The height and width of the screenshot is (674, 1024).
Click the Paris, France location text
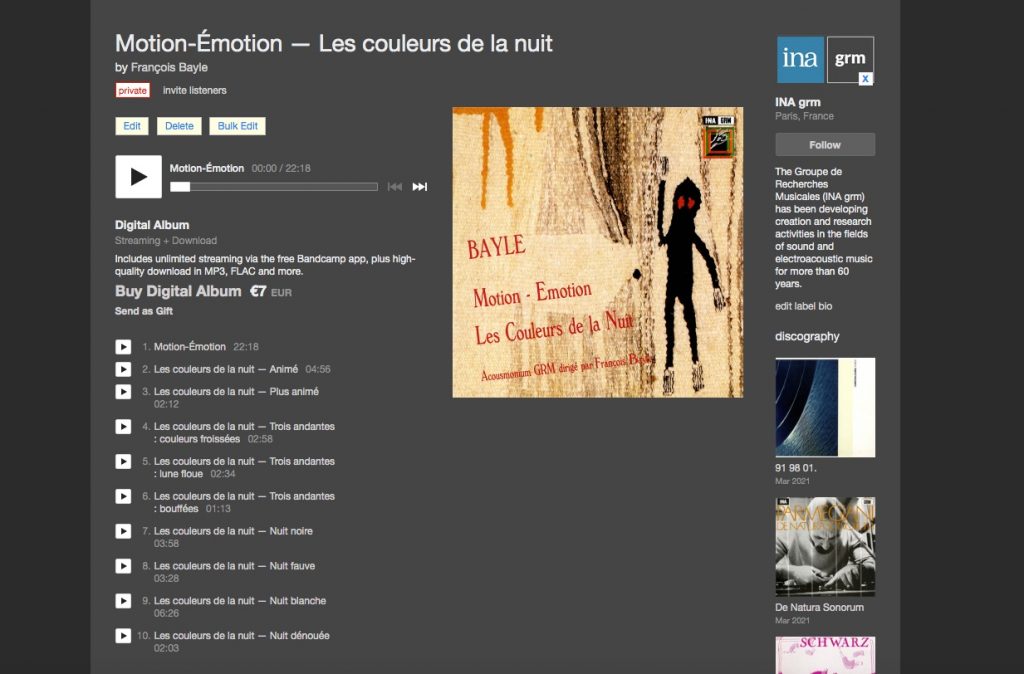(805, 116)
